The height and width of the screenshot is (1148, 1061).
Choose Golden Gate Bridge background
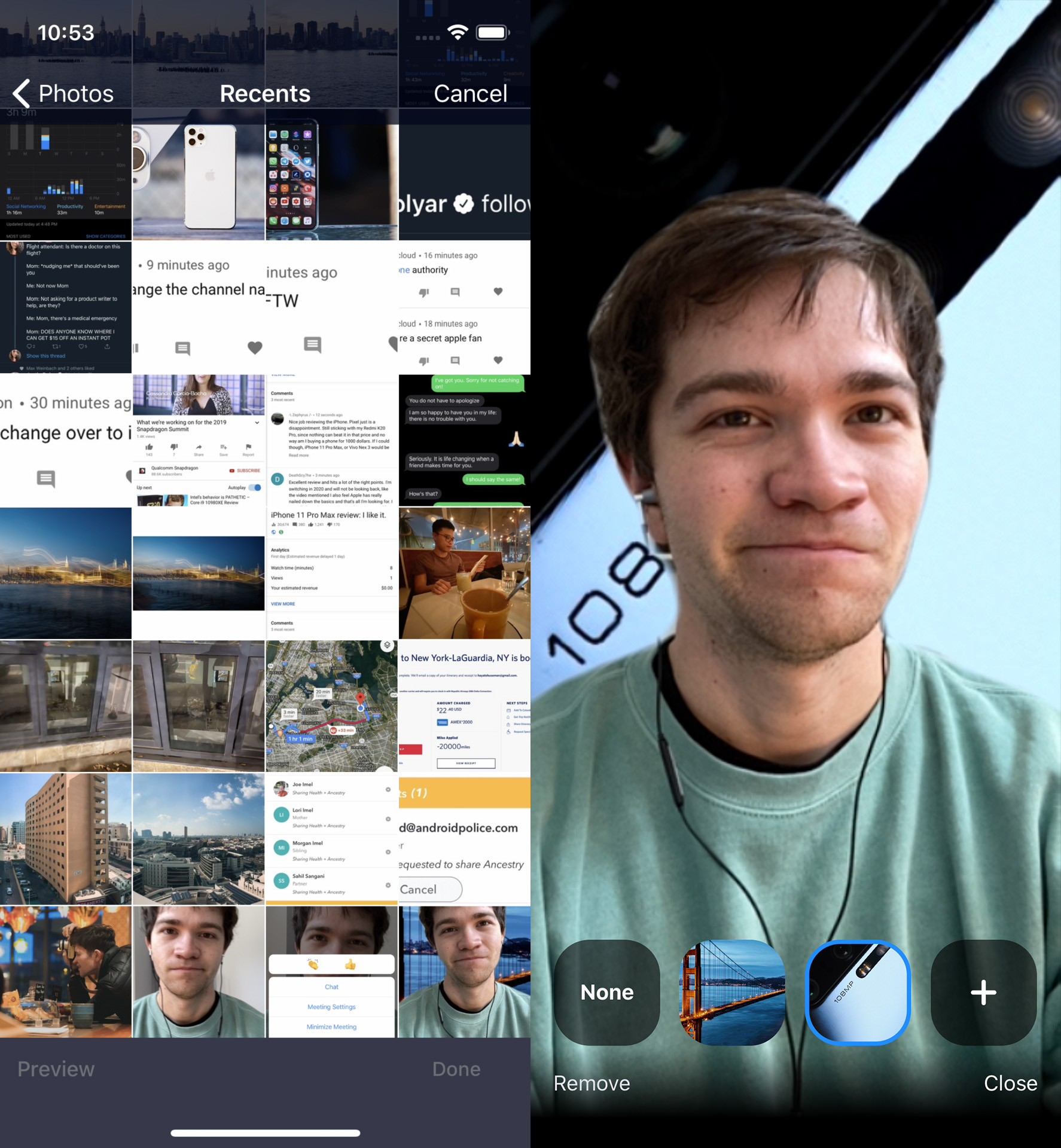point(733,992)
